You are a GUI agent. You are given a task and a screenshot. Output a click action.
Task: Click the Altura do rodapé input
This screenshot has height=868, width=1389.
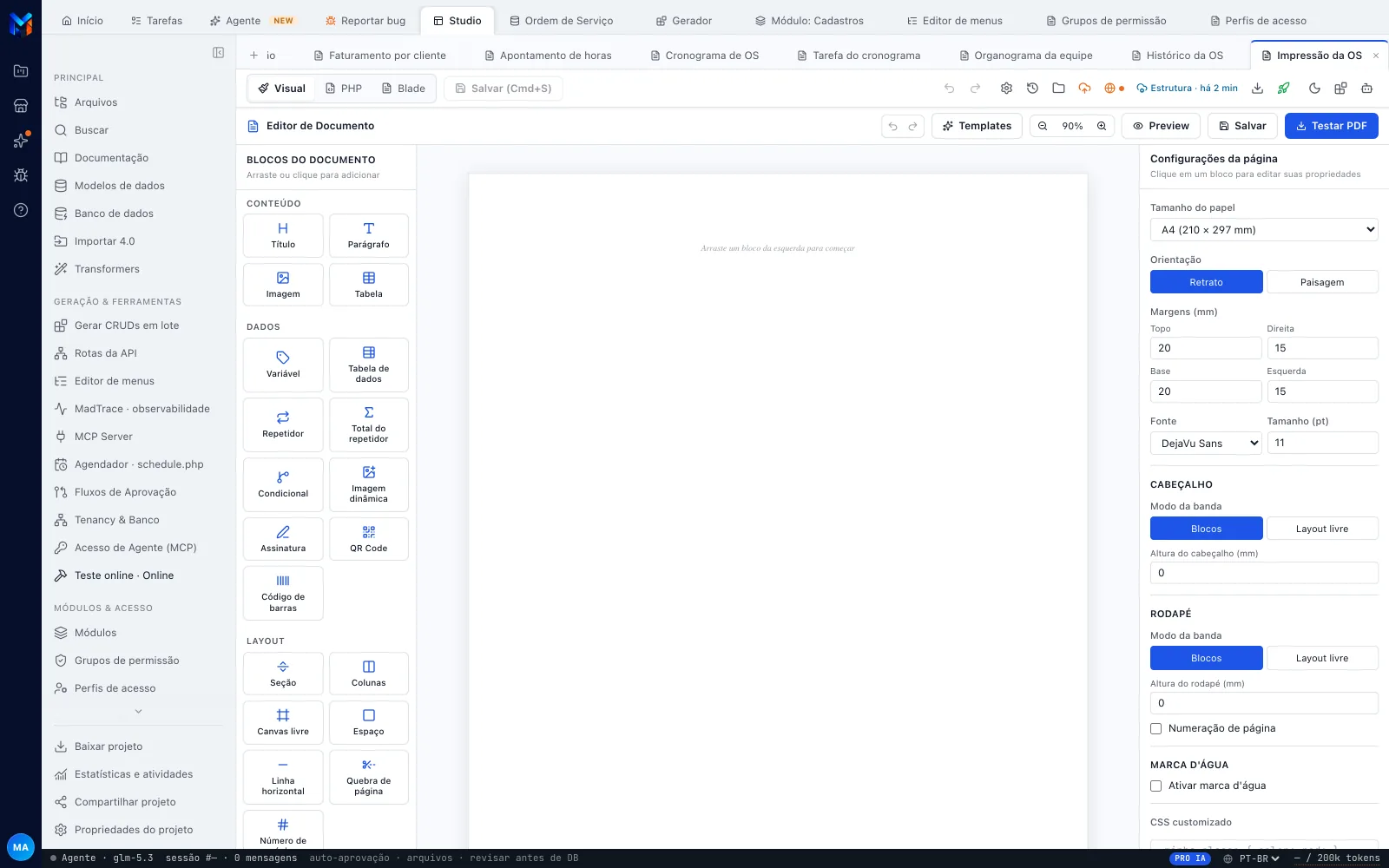(1264, 703)
